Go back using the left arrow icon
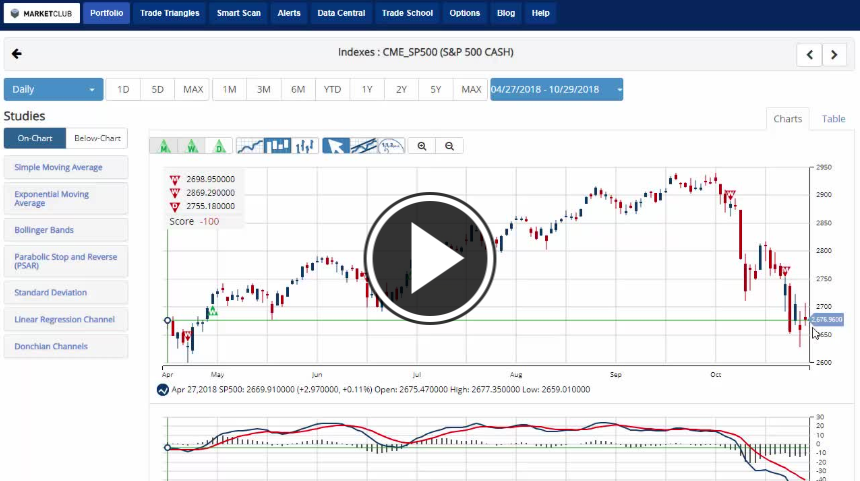The height and width of the screenshot is (481, 860). [16, 54]
